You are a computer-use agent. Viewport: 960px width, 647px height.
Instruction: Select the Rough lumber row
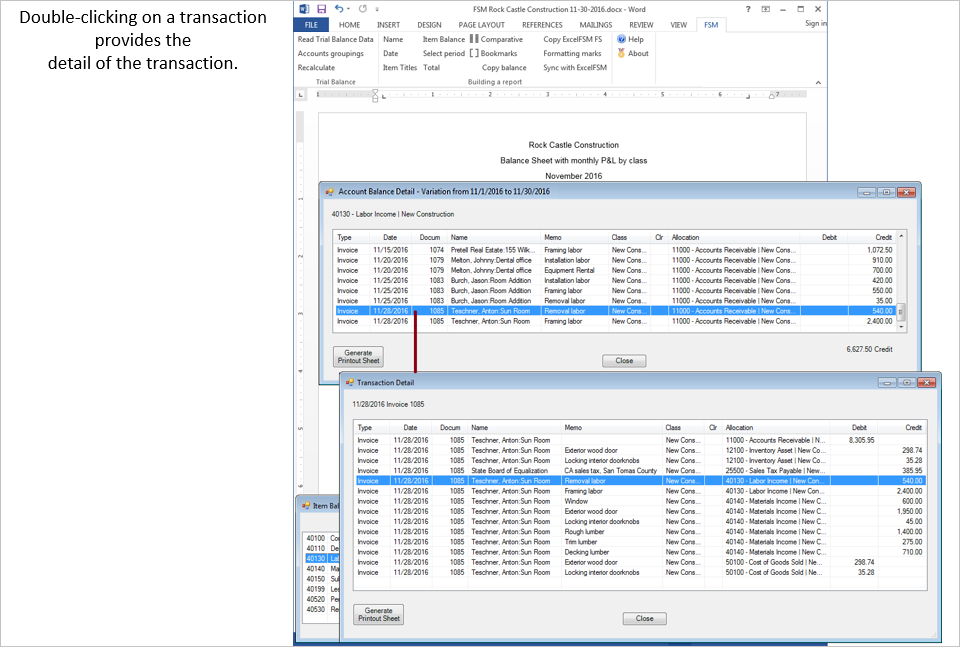click(x=640, y=531)
